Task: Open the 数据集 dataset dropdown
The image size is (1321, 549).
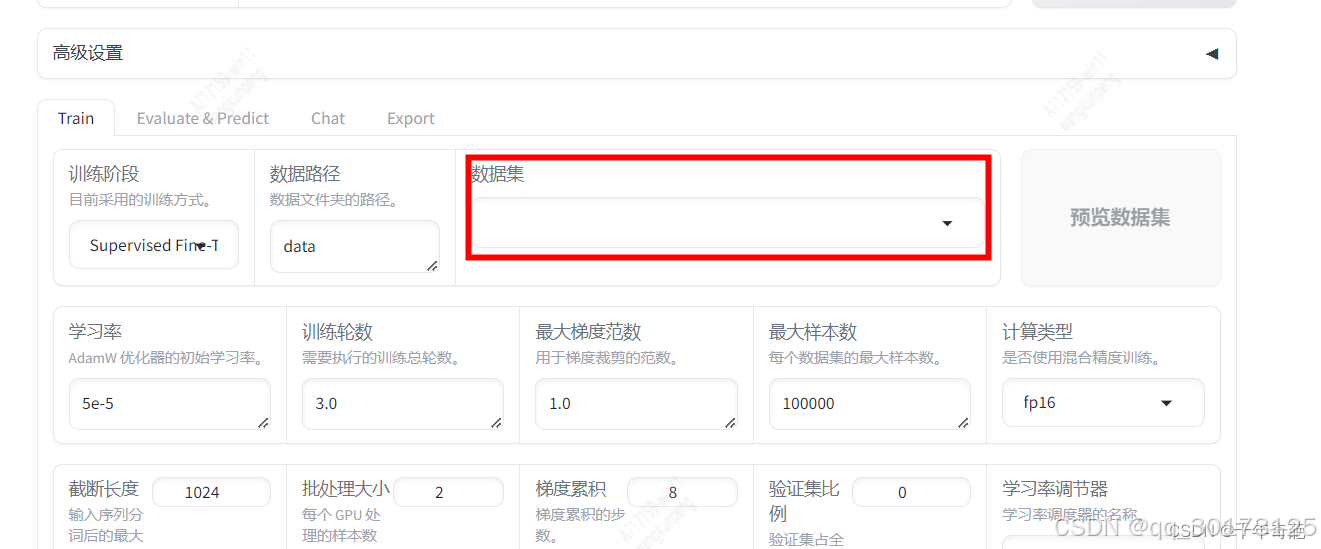Action: pyautogui.click(x=728, y=223)
